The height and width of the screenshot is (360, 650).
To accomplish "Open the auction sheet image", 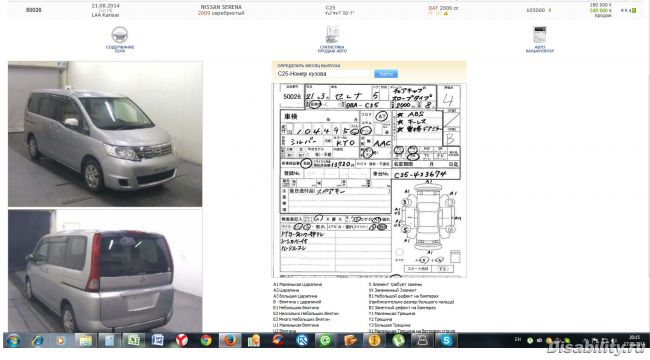I will click(x=369, y=180).
